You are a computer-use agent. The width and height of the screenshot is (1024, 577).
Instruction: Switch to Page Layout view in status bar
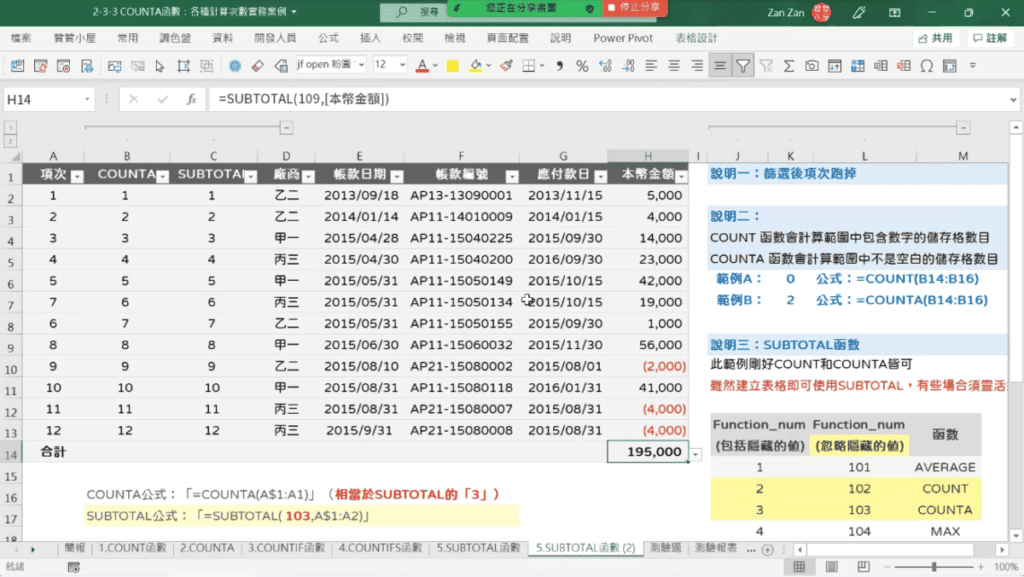[831, 567]
